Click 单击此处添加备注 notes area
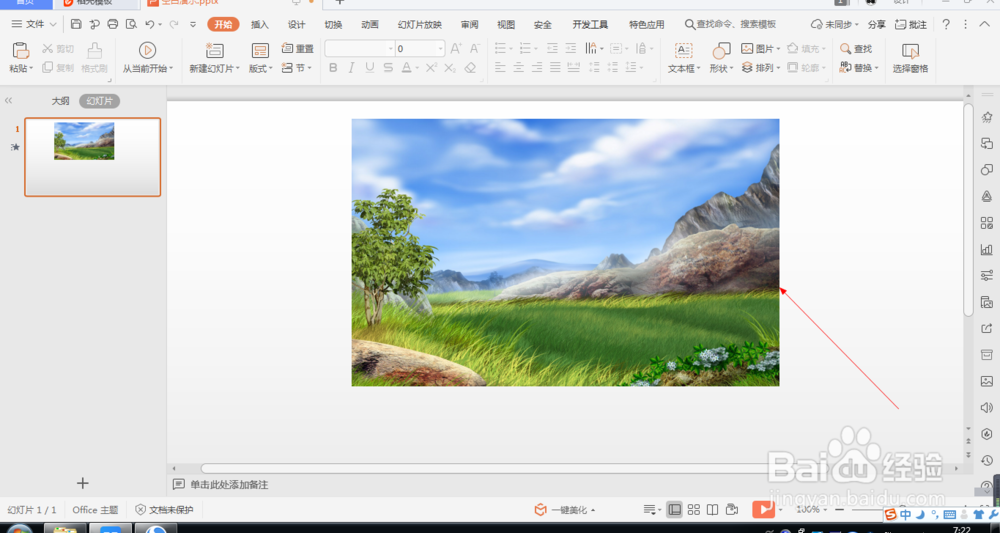This screenshot has width=1000, height=533. pyautogui.click(x=229, y=485)
